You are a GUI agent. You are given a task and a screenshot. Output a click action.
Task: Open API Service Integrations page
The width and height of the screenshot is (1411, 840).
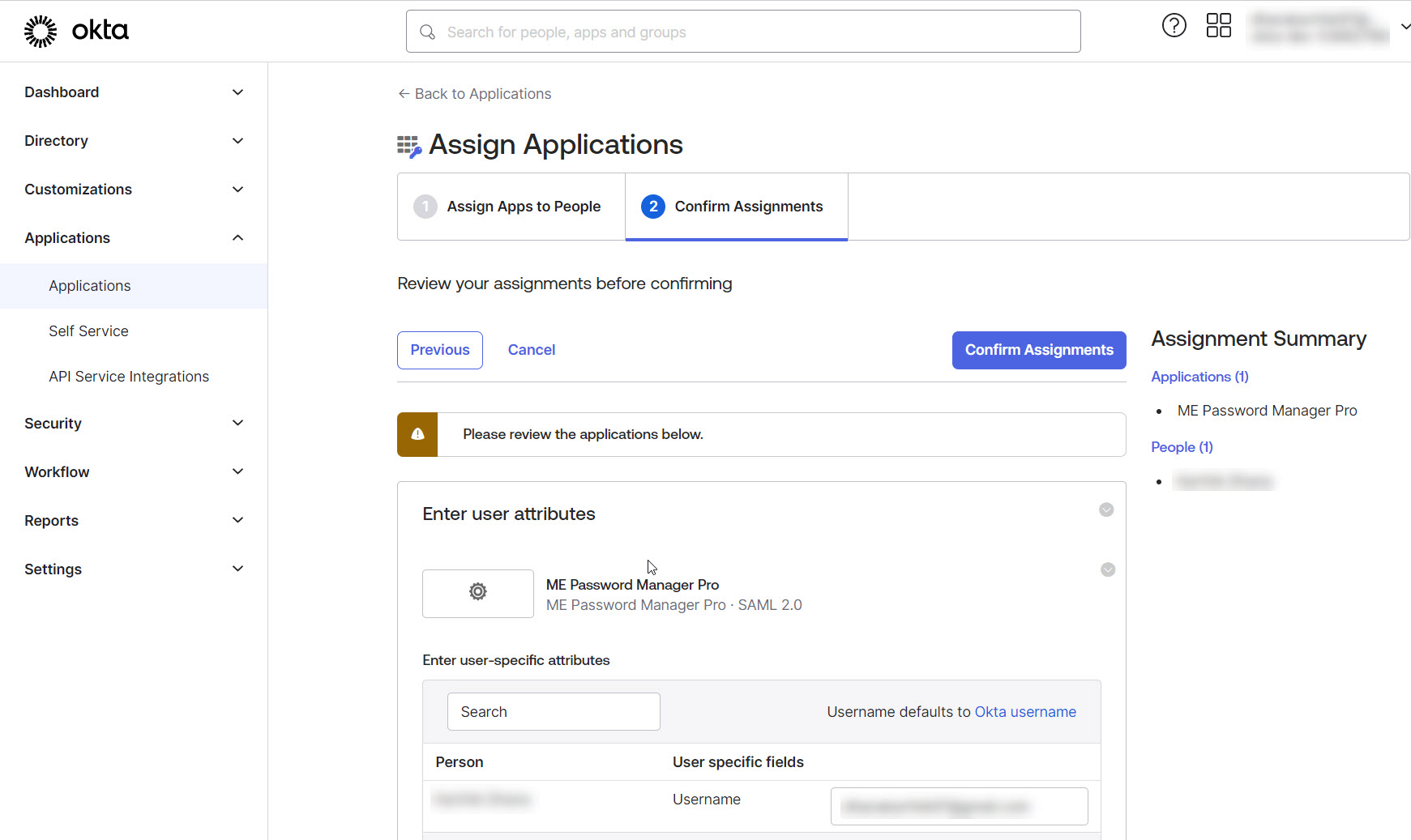[x=129, y=377]
